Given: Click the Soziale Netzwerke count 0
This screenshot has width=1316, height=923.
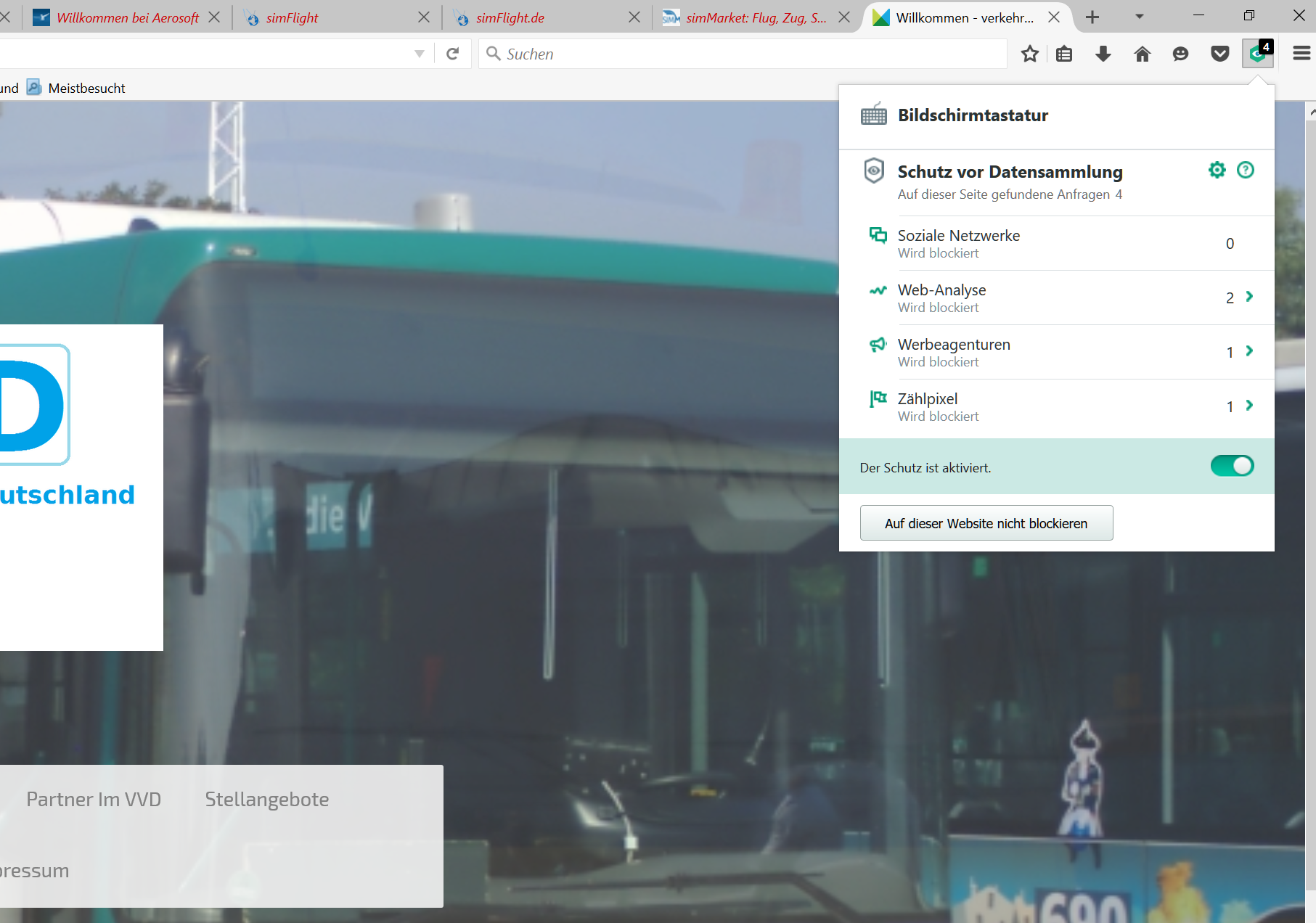Looking at the screenshot, I should click(1230, 243).
